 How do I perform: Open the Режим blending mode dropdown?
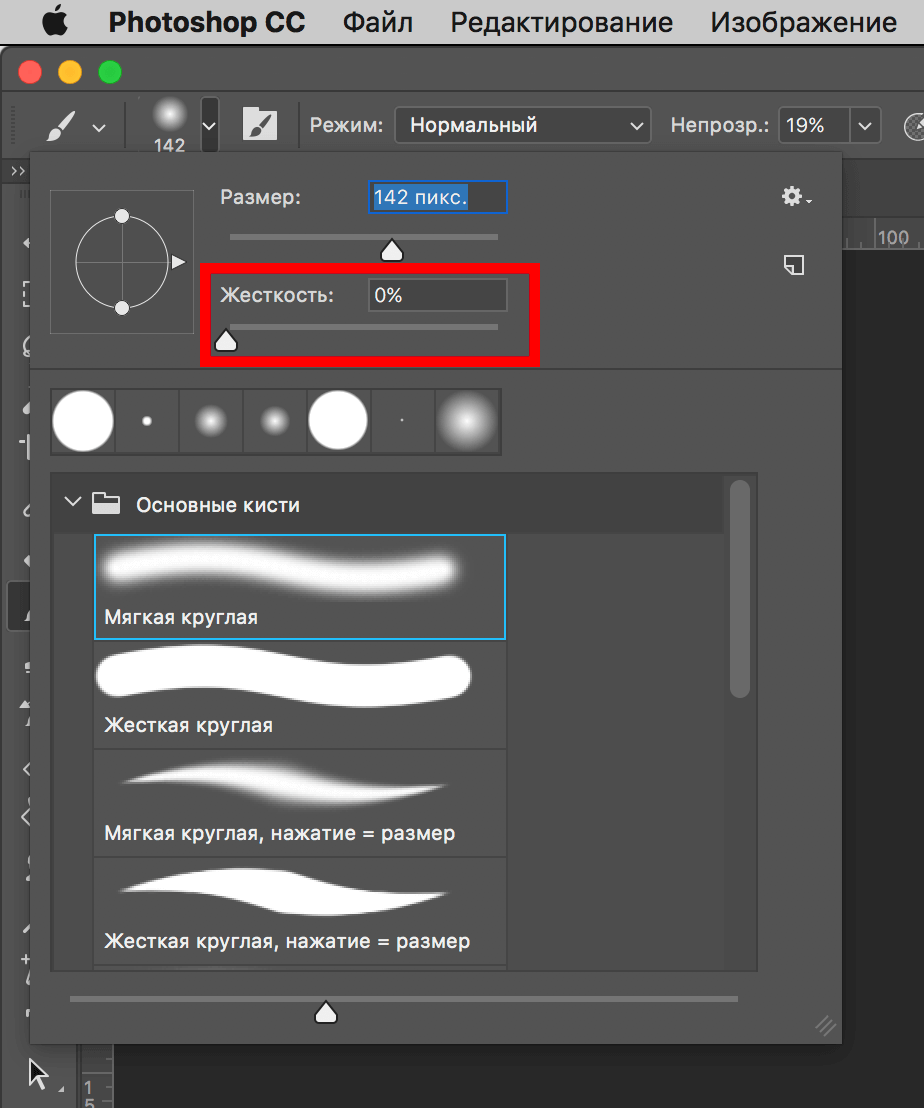(523, 126)
